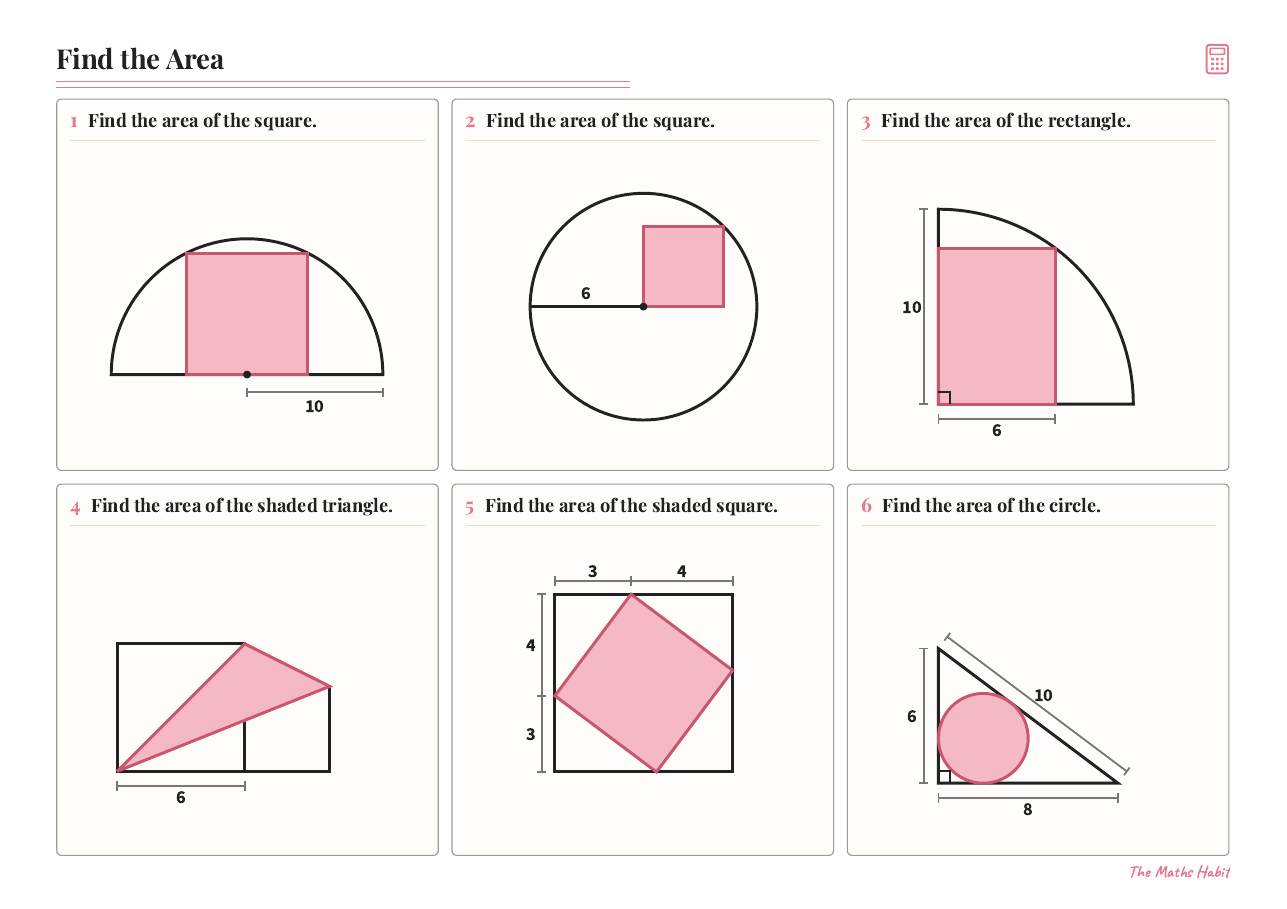This screenshot has height=909, width=1287.
Task: Click the pink square inside the circle
Action: [x=683, y=266]
